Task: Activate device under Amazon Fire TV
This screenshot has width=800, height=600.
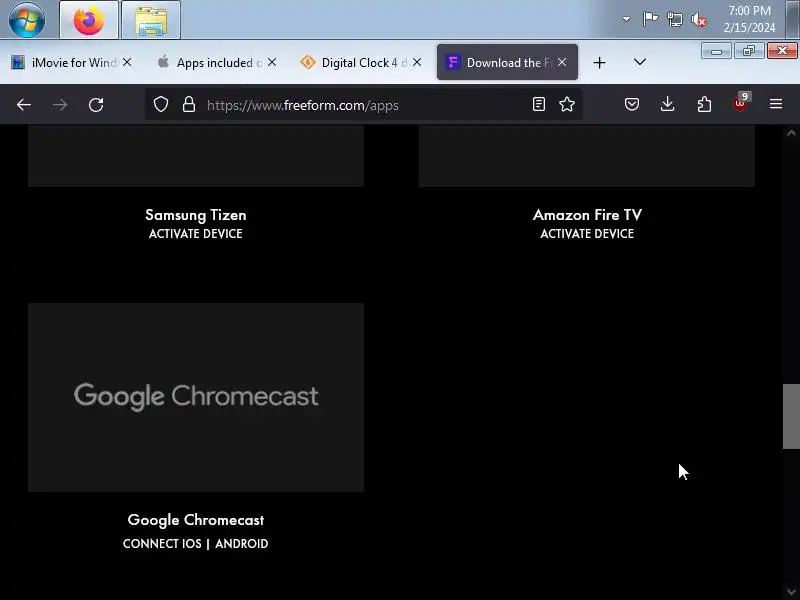Action: (587, 234)
